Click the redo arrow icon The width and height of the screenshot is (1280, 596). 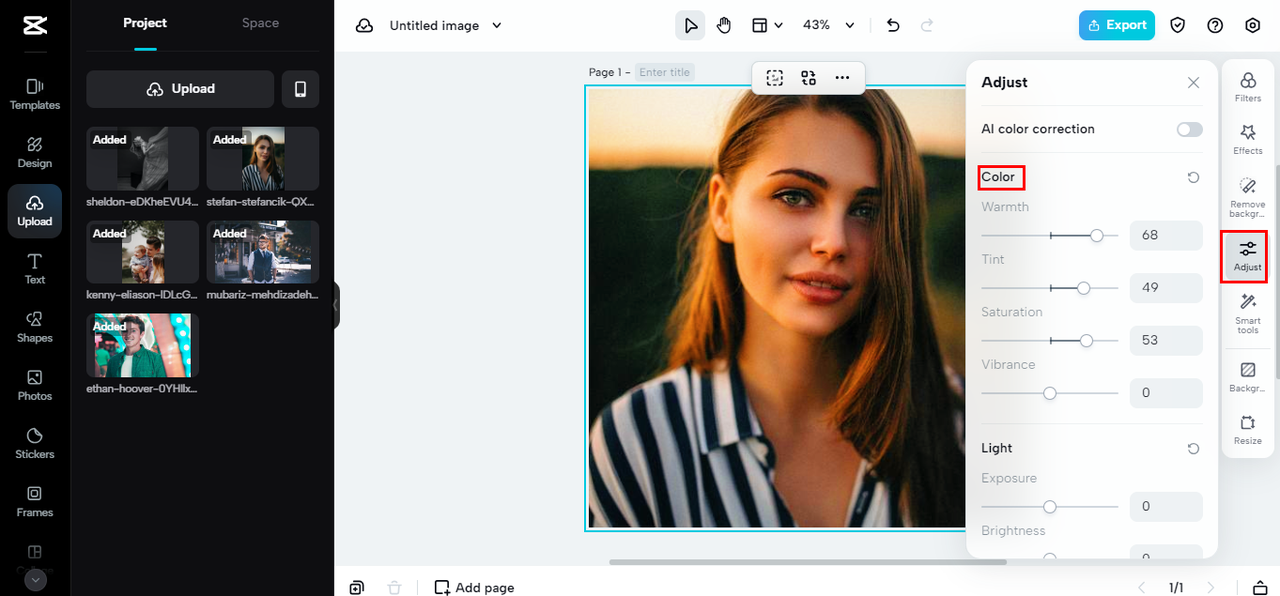(927, 25)
